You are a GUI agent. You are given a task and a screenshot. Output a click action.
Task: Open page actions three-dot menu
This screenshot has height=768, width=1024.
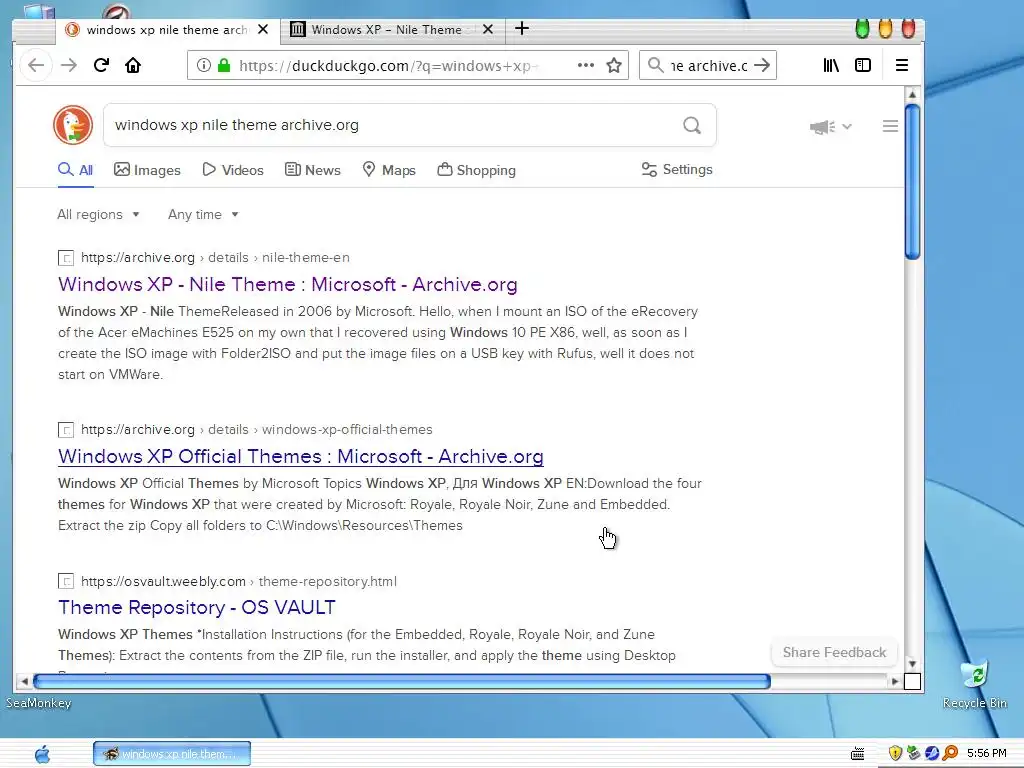pyautogui.click(x=586, y=65)
